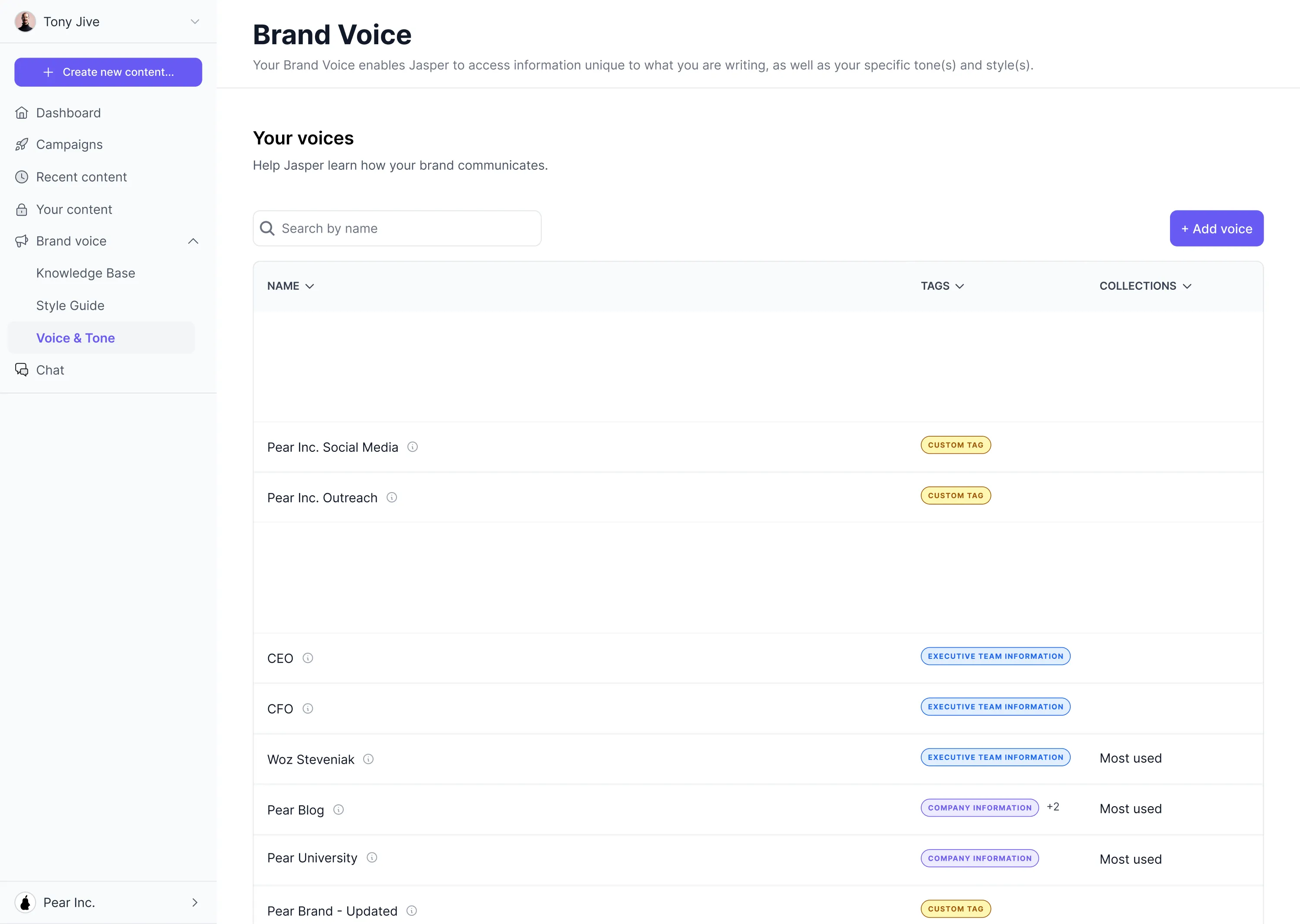Click Create new content button
Viewport: 1300px width, 924px height.
(x=108, y=72)
